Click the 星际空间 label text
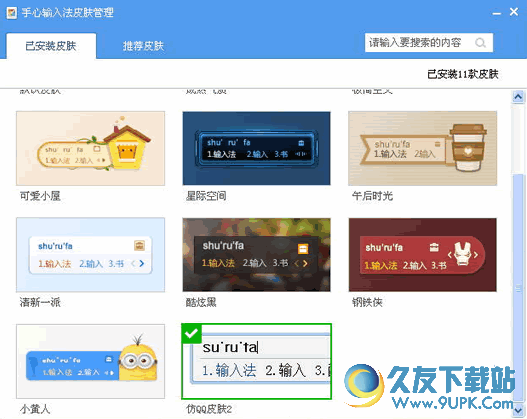Viewport: 527px width, 419px height. [x=206, y=196]
